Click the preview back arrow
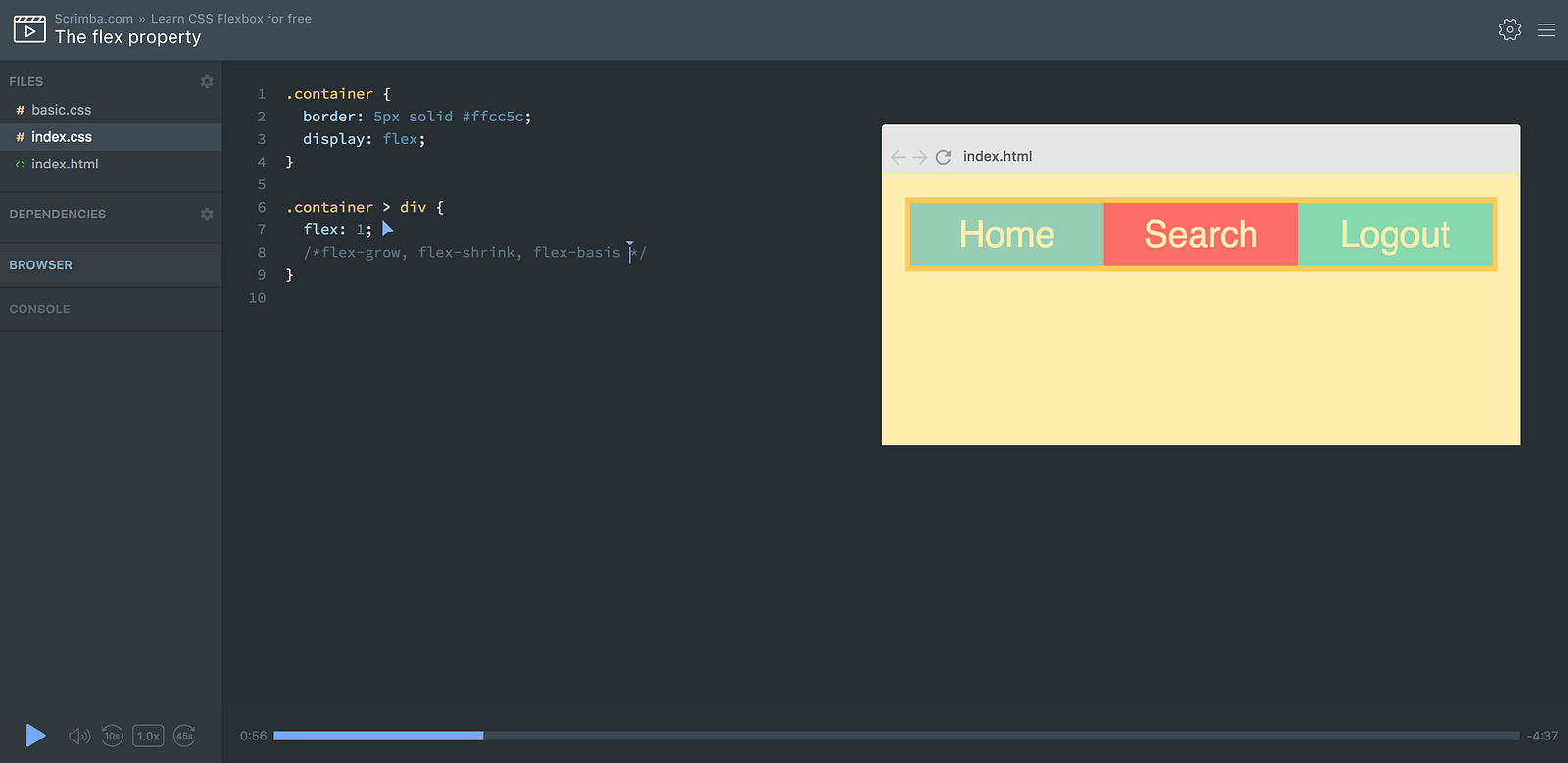 (x=898, y=157)
